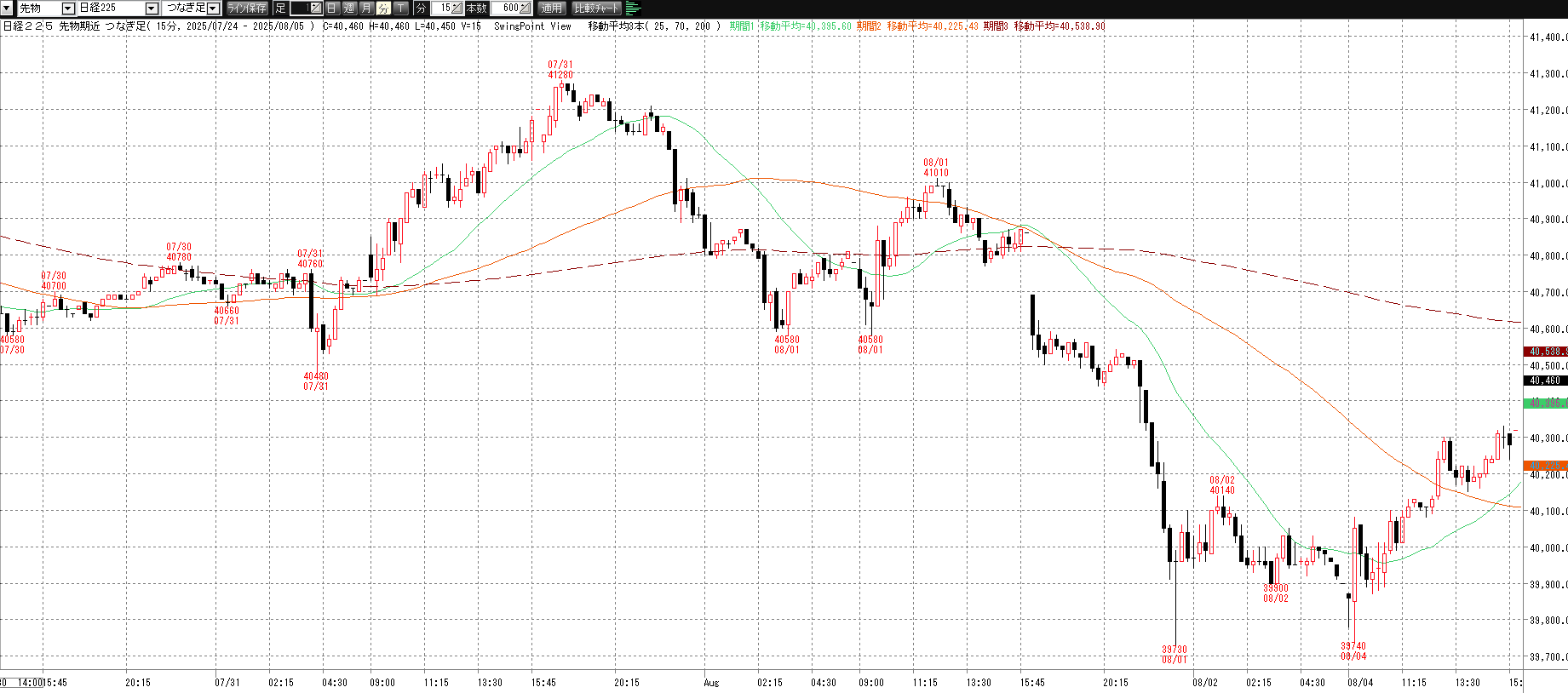Click the ライン保存 button

(247, 9)
